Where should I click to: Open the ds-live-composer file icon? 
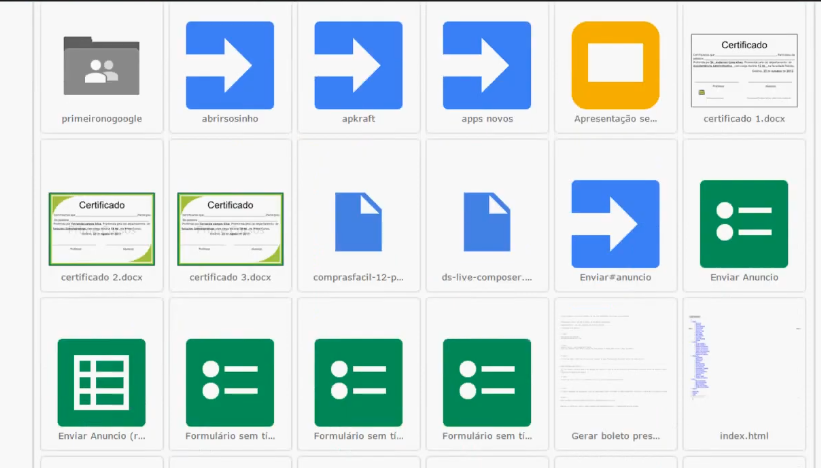click(x=487, y=222)
